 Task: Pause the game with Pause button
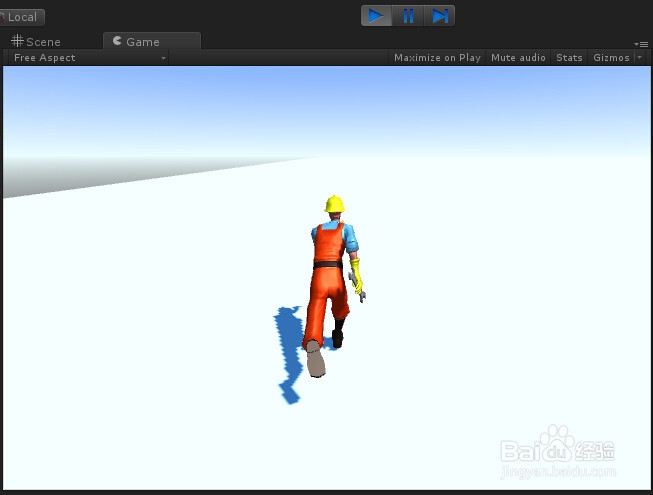click(x=408, y=16)
